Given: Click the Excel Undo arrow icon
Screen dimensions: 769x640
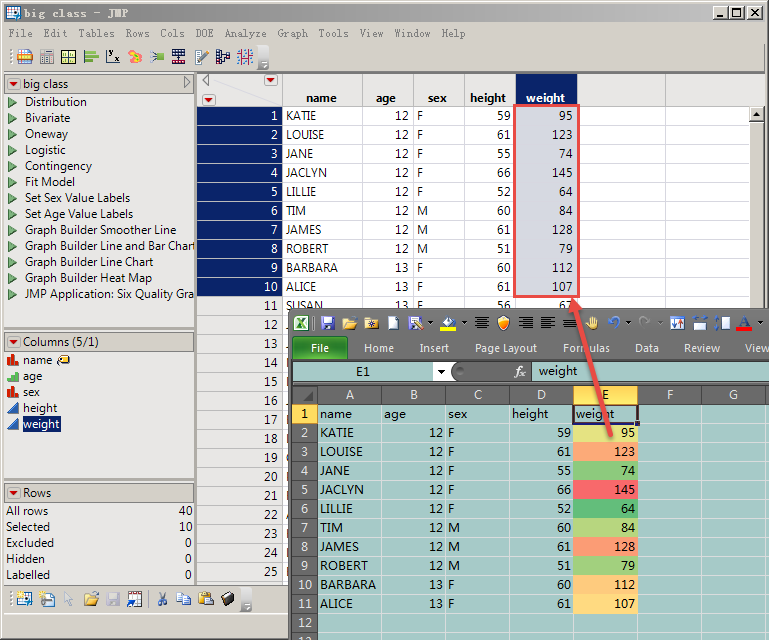Looking at the screenshot, I should point(614,323).
